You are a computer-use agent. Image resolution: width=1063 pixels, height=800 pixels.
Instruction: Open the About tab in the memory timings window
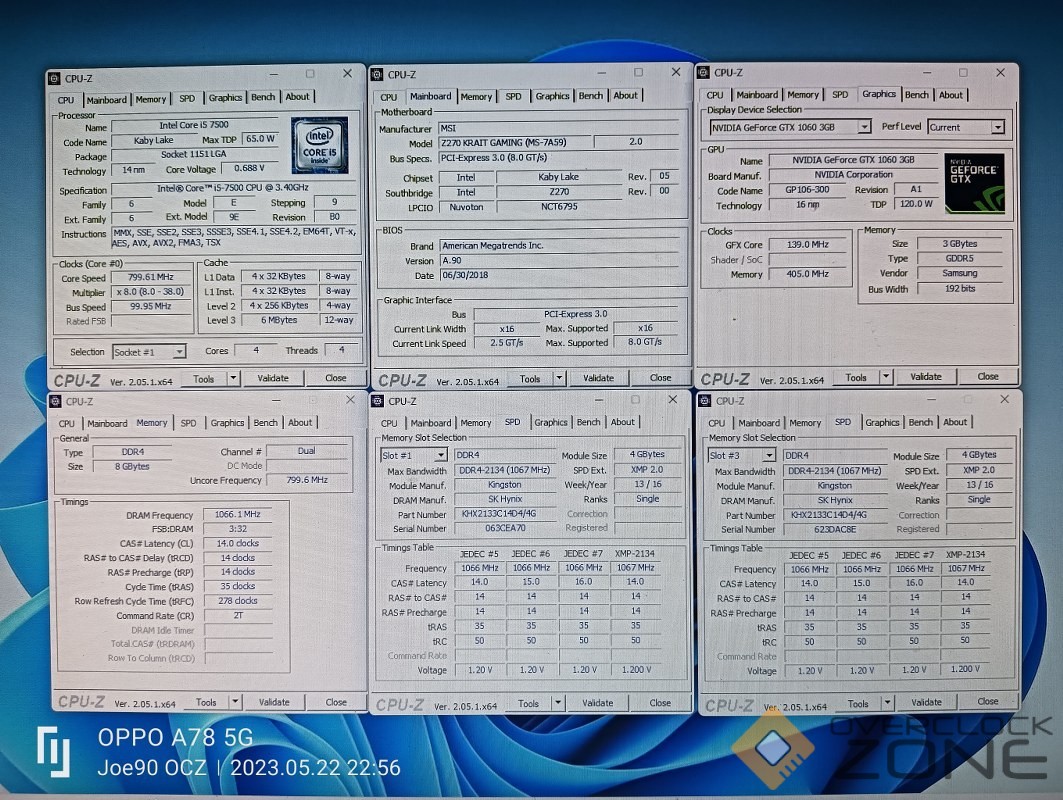coord(300,422)
